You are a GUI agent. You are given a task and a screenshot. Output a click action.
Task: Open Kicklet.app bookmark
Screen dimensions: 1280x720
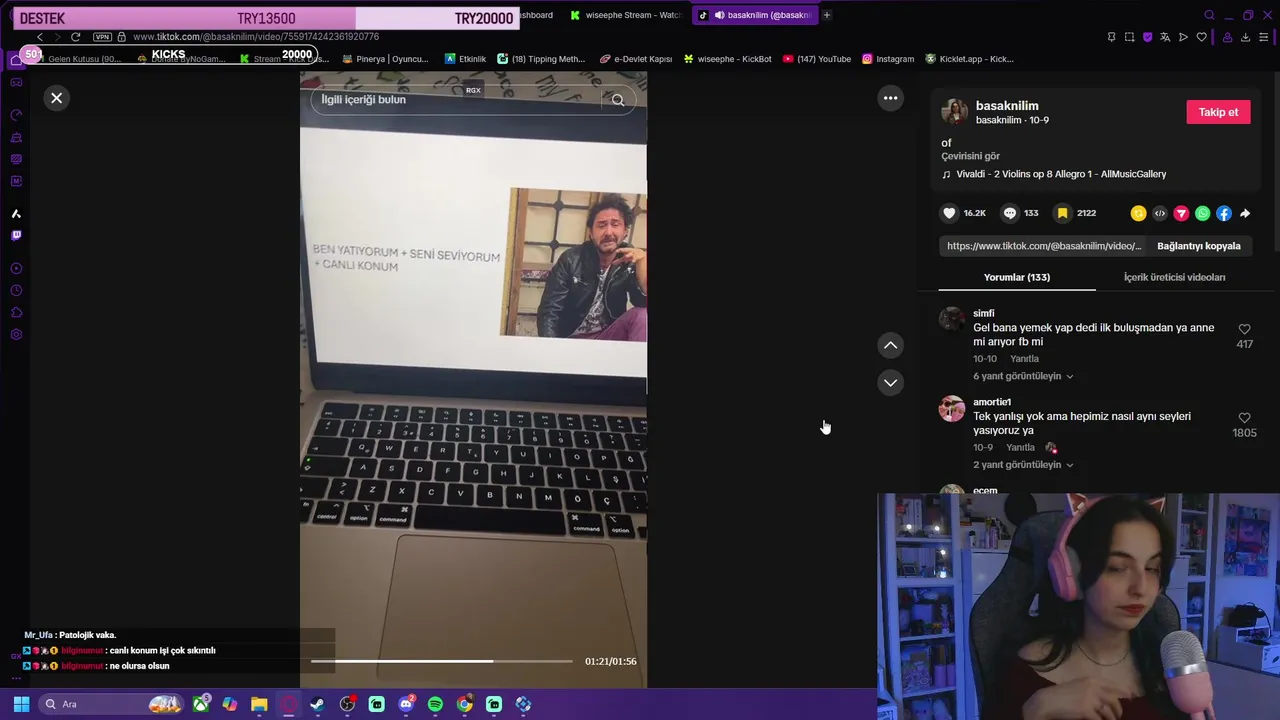(969, 59)
